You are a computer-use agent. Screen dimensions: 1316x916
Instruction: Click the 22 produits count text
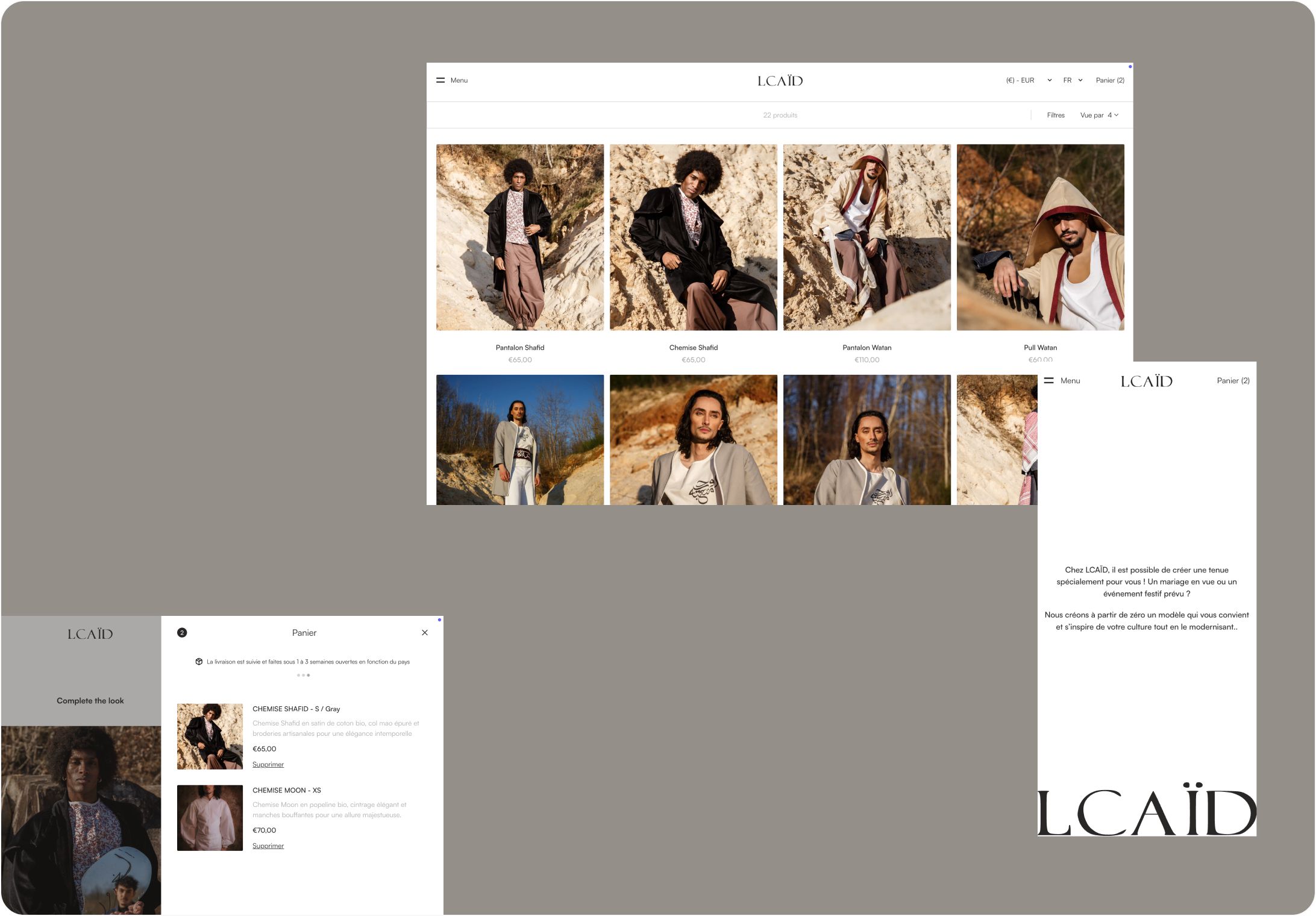tap(780, 115)
